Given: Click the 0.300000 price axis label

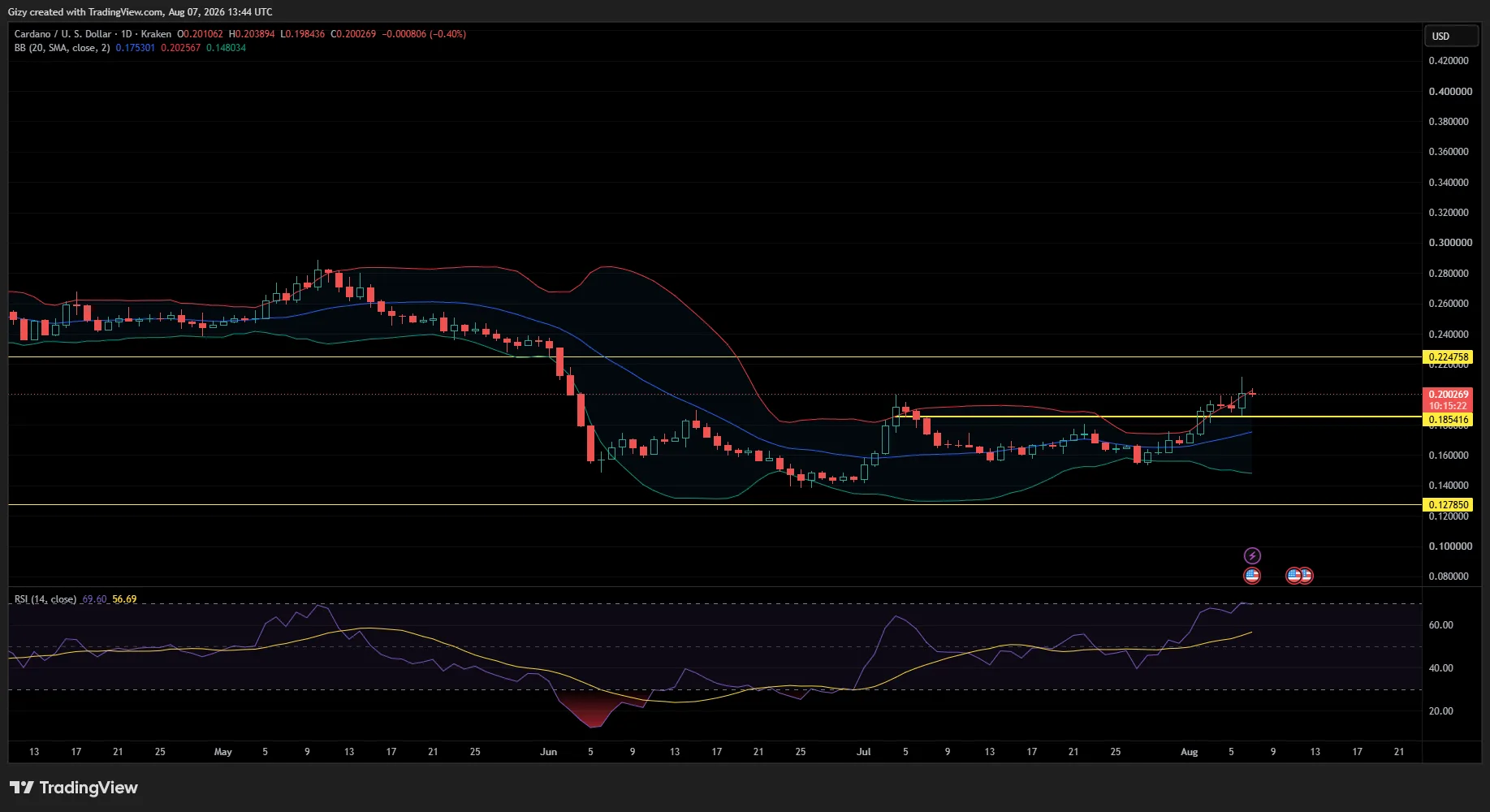Looking at the screenshot, I should pos(1450,243).
